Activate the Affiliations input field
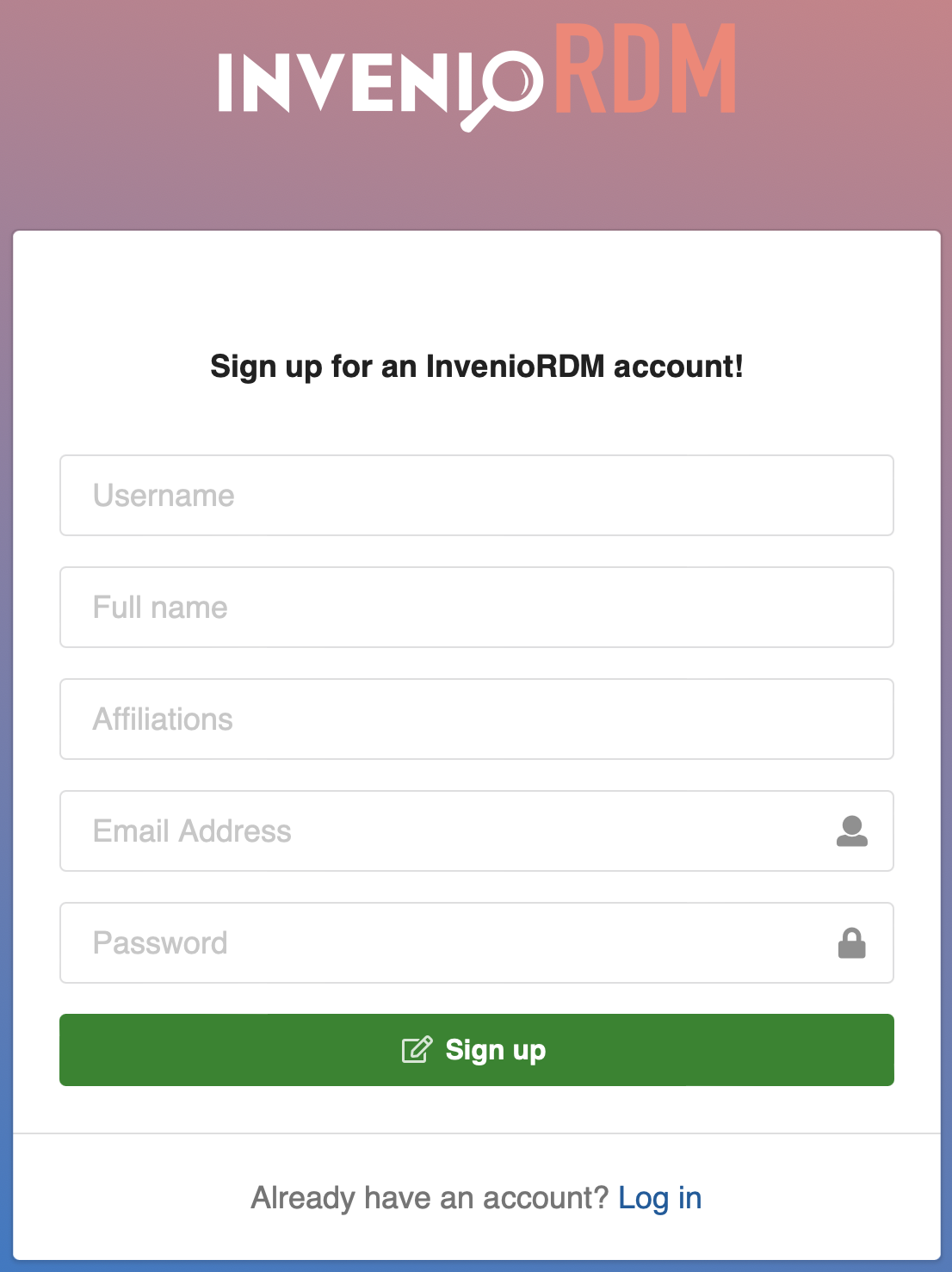This screenshot has height=1272, width=952. pos(477,719)
